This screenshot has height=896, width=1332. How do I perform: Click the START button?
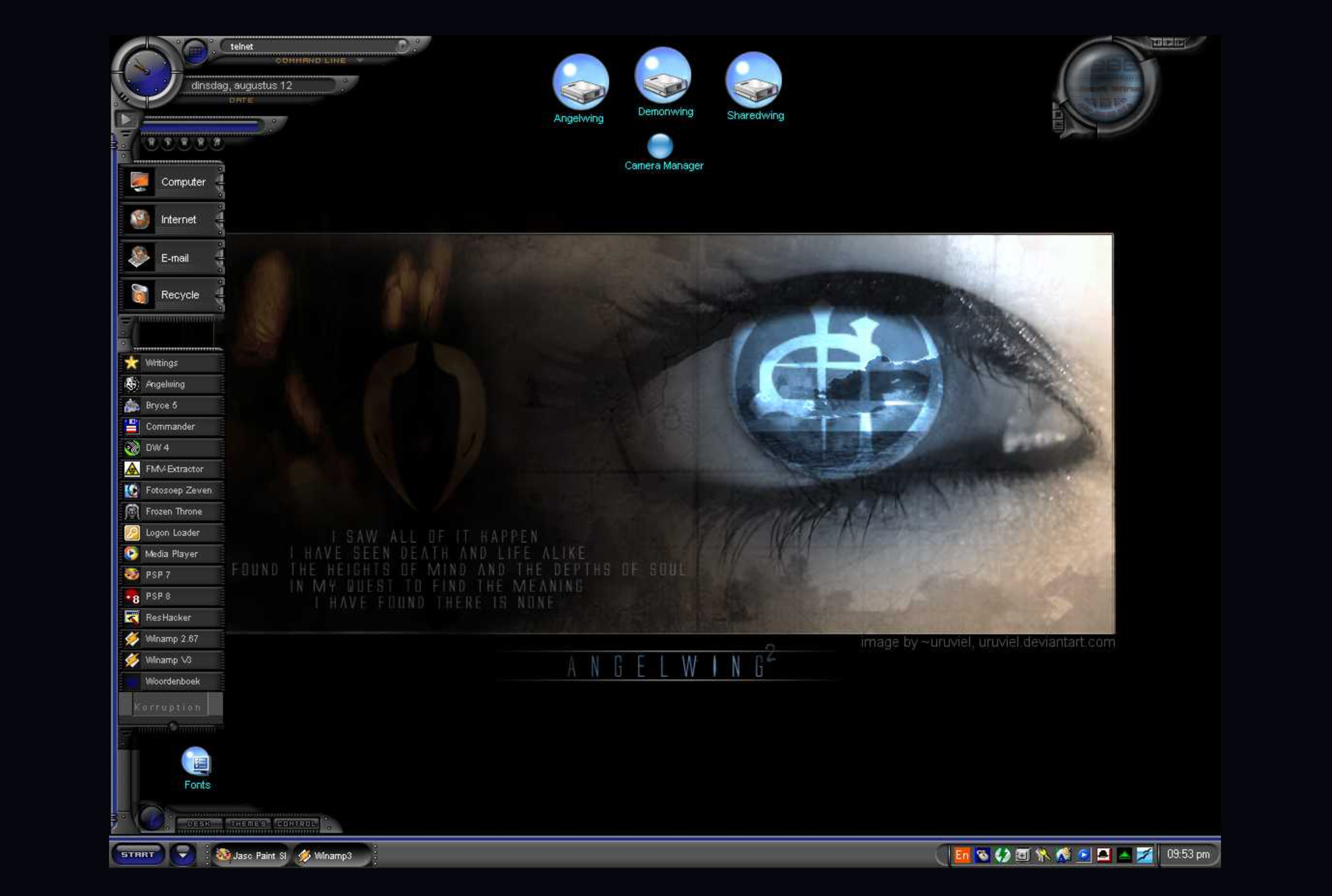[x=138, y=855]
